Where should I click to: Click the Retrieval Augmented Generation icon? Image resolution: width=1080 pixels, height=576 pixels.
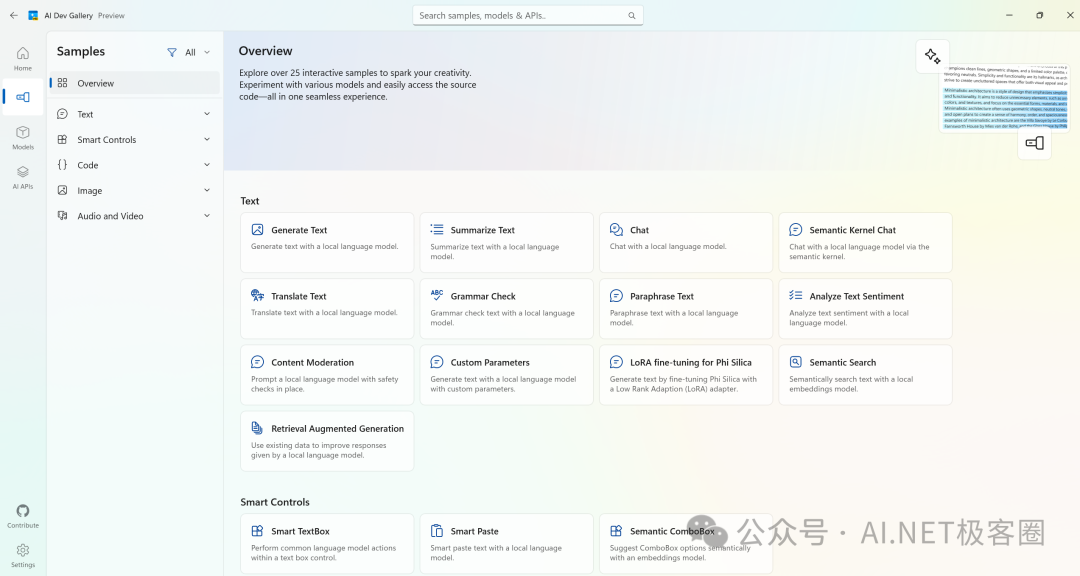coord(257,428)
